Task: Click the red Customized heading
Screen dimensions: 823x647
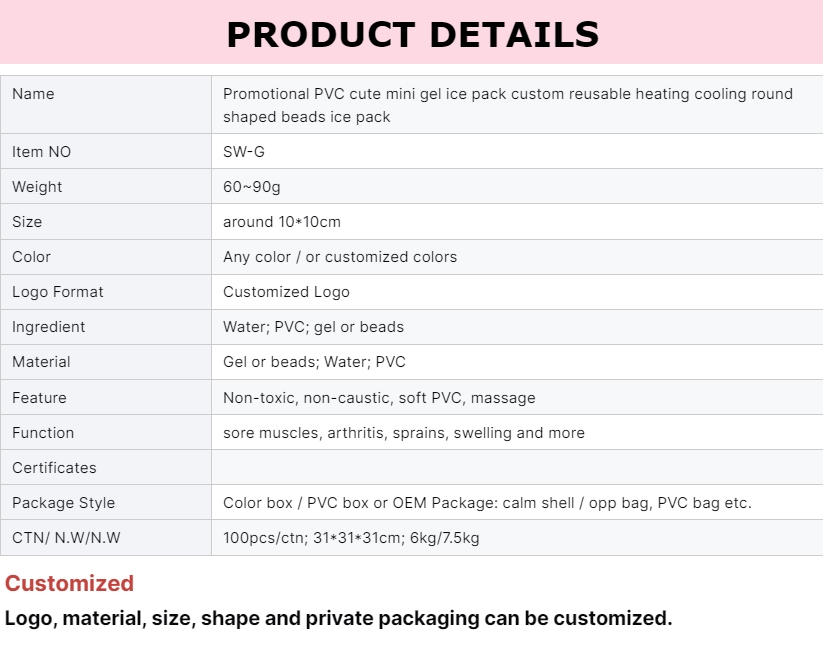Action: (x=69, y=583)
